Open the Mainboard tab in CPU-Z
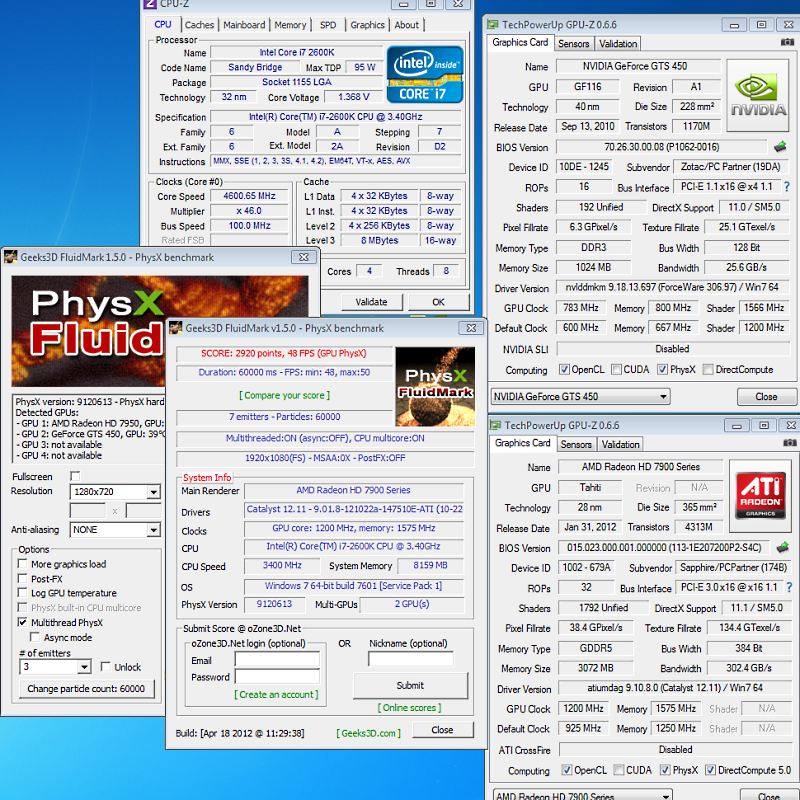 pos(244,25)
